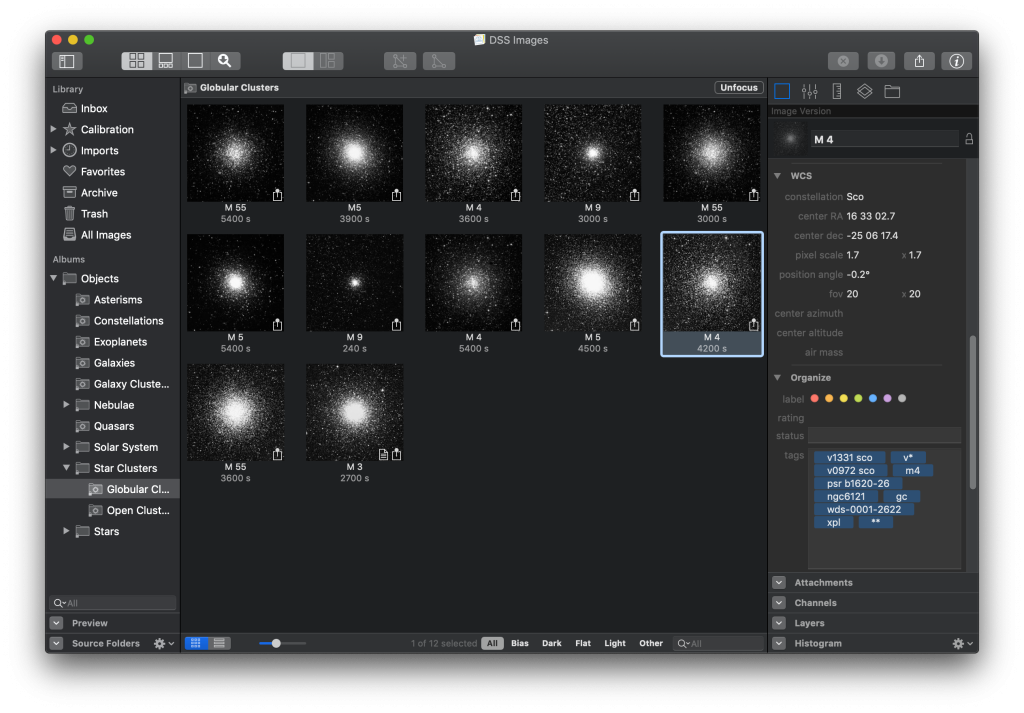Open the Versions stack inspector icon
This screenshot has height=713, width=1024.
pos(864,90)
